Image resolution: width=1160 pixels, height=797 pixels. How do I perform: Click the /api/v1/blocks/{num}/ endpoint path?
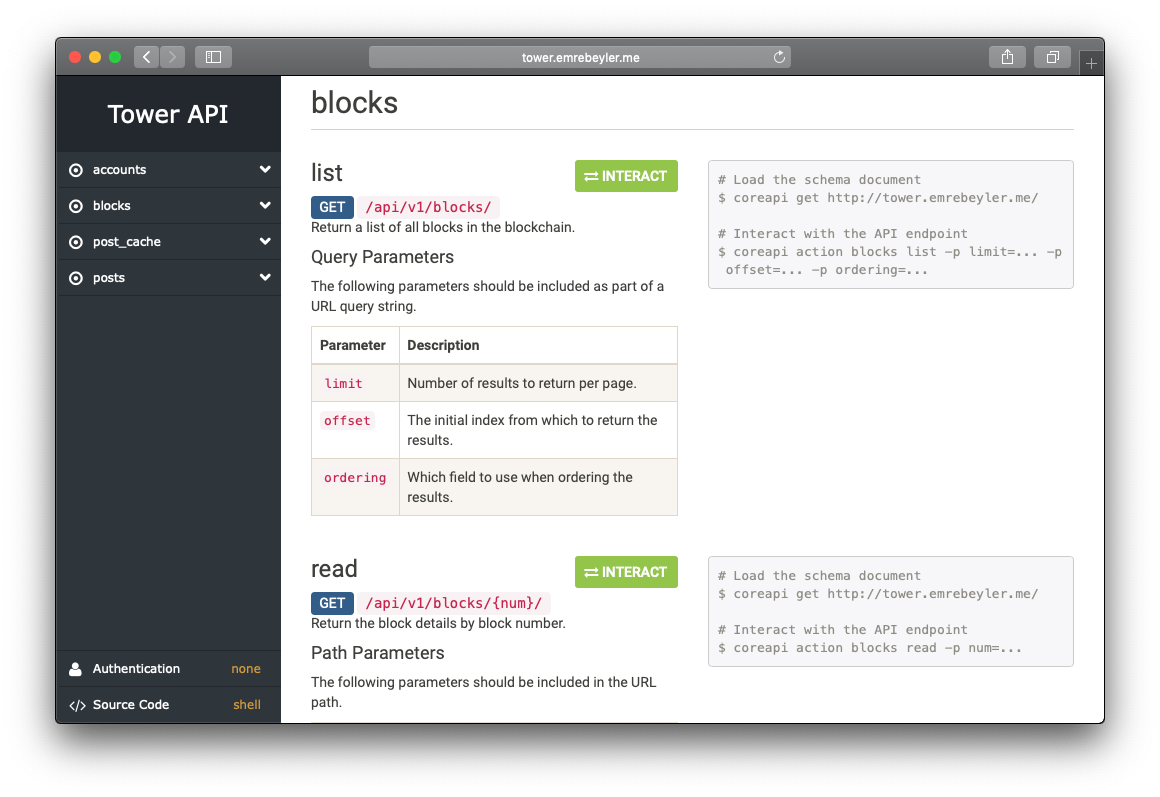click(x=453, y=603)
